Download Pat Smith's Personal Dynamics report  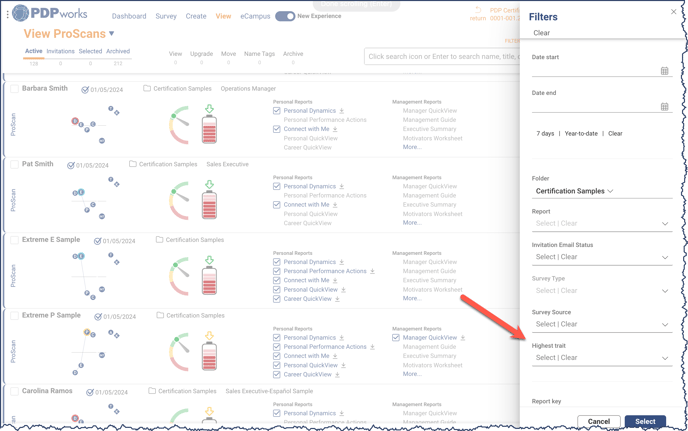[x=341, y=187]
